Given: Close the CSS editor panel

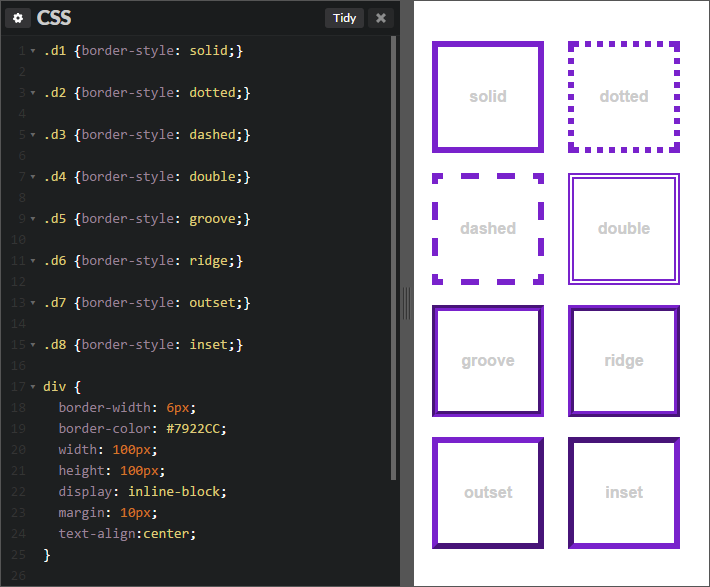Looking at the screenshot, I should (381, 18).
